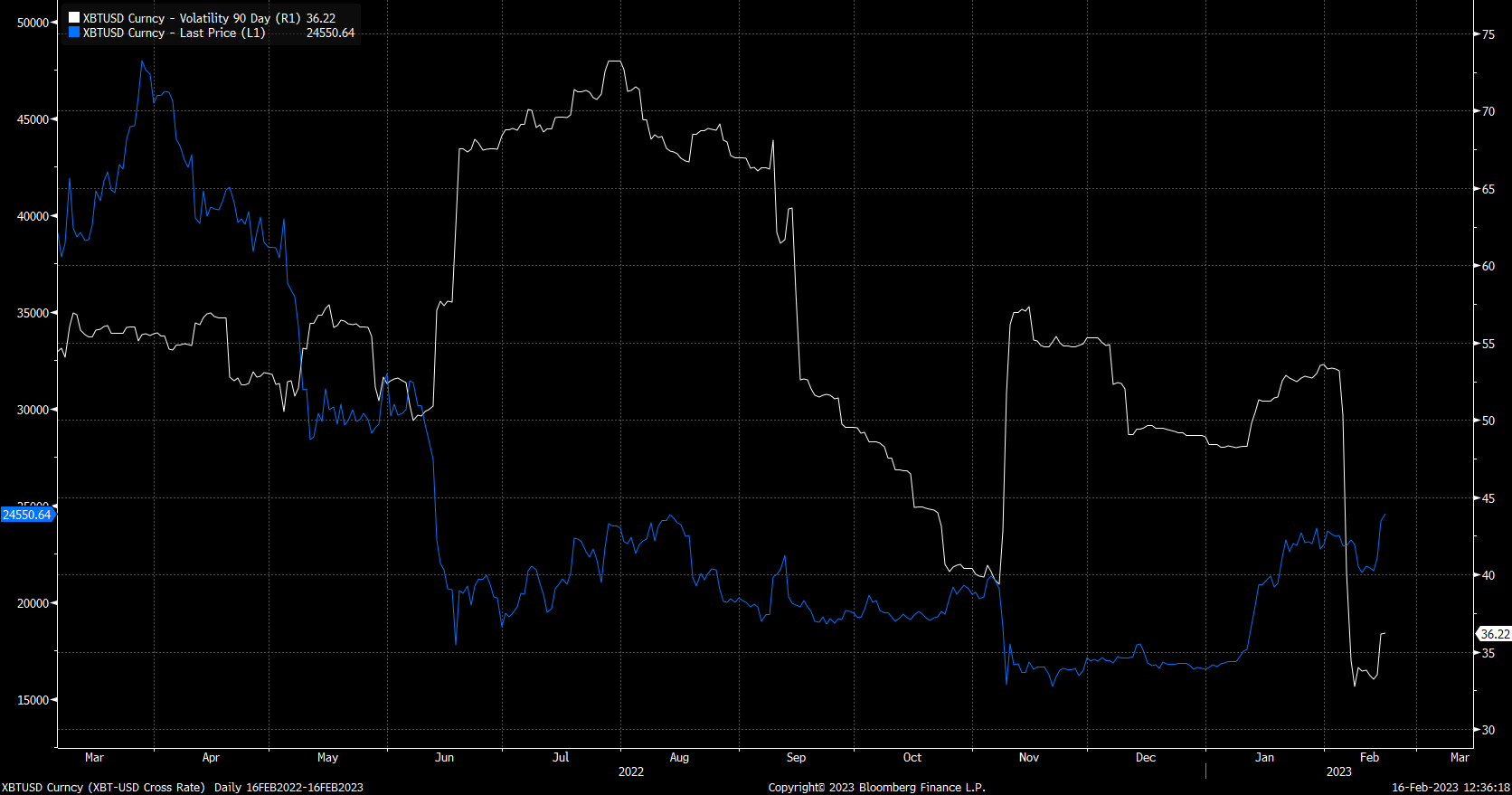The image size is (1512, 795).
Task: Click the 35000 left axis label
Action: point(33,313)
